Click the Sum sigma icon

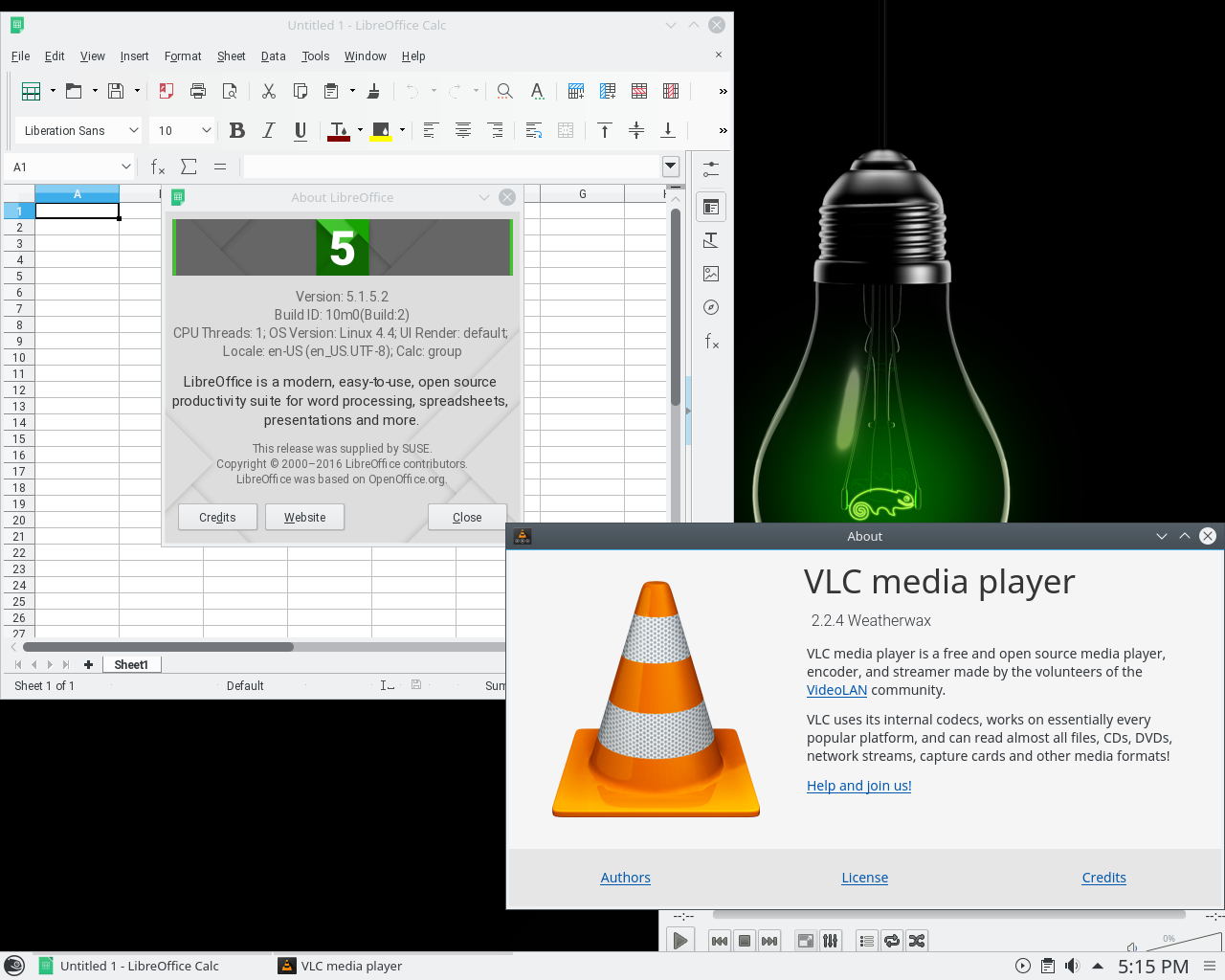tap(189, 167)
